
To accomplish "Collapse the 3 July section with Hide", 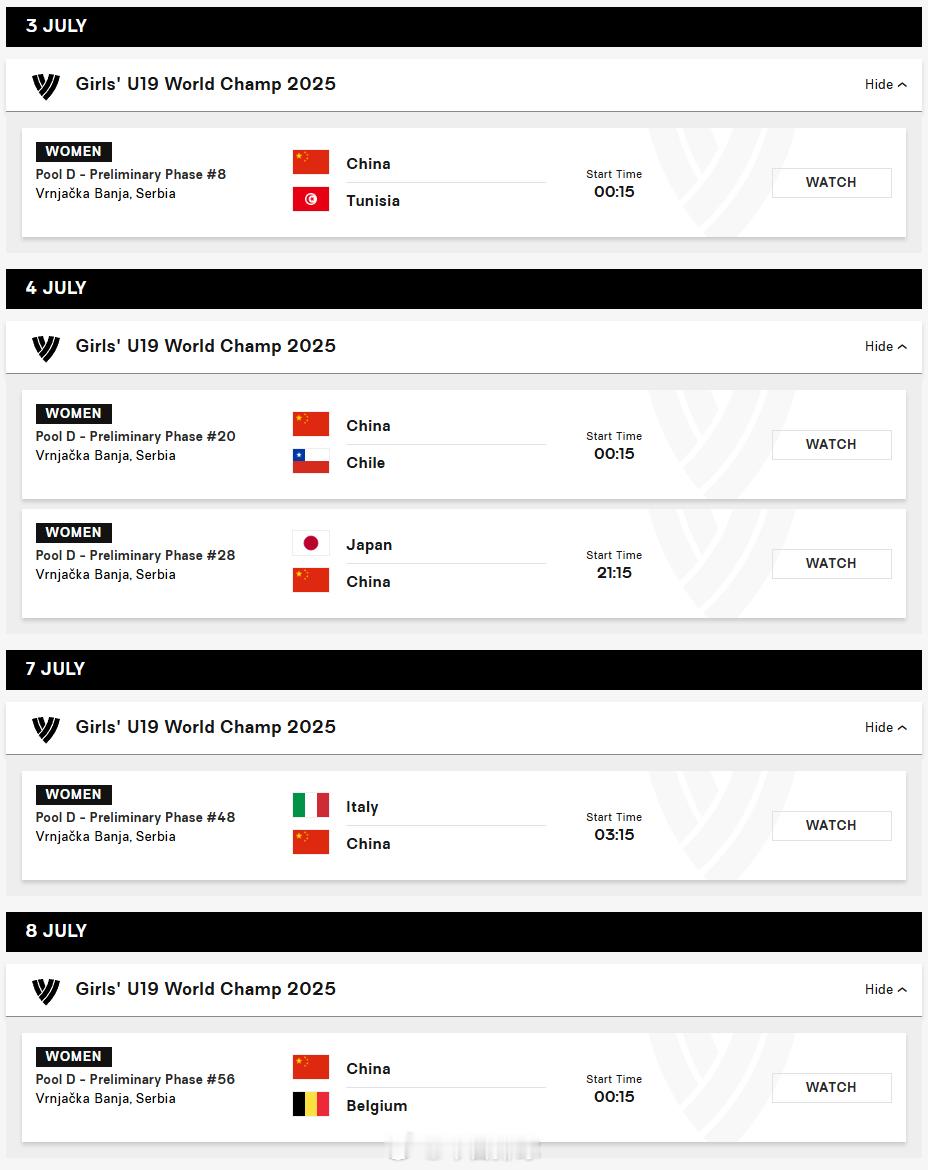I will pyautogui.click(x=885, y=84).
